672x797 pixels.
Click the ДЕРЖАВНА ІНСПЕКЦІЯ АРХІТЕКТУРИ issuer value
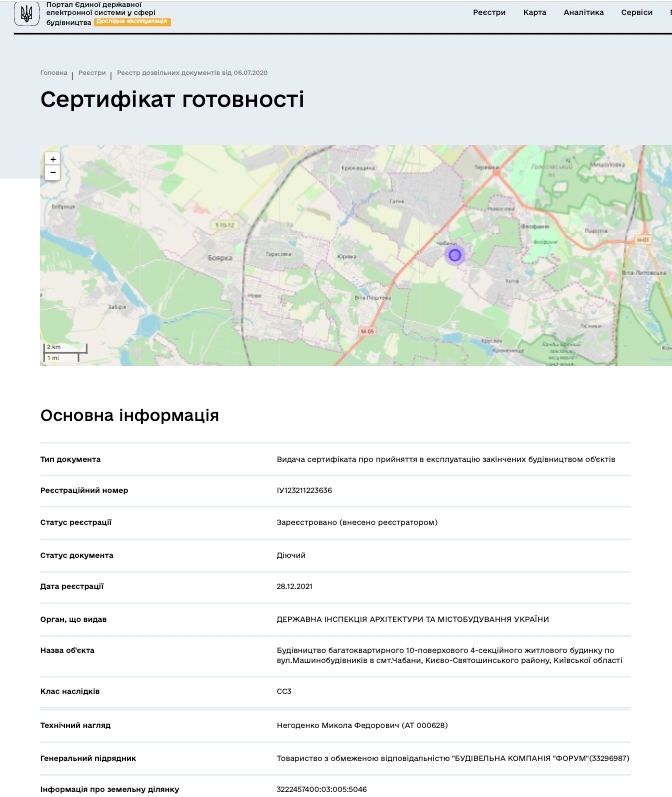point(413,619)
